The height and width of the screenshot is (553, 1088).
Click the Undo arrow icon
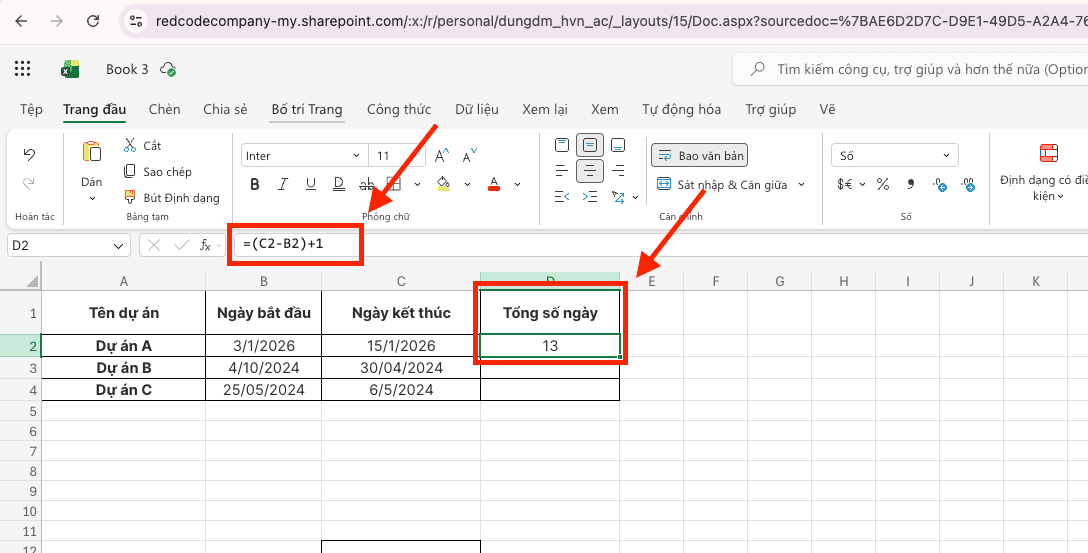point(29,154)
